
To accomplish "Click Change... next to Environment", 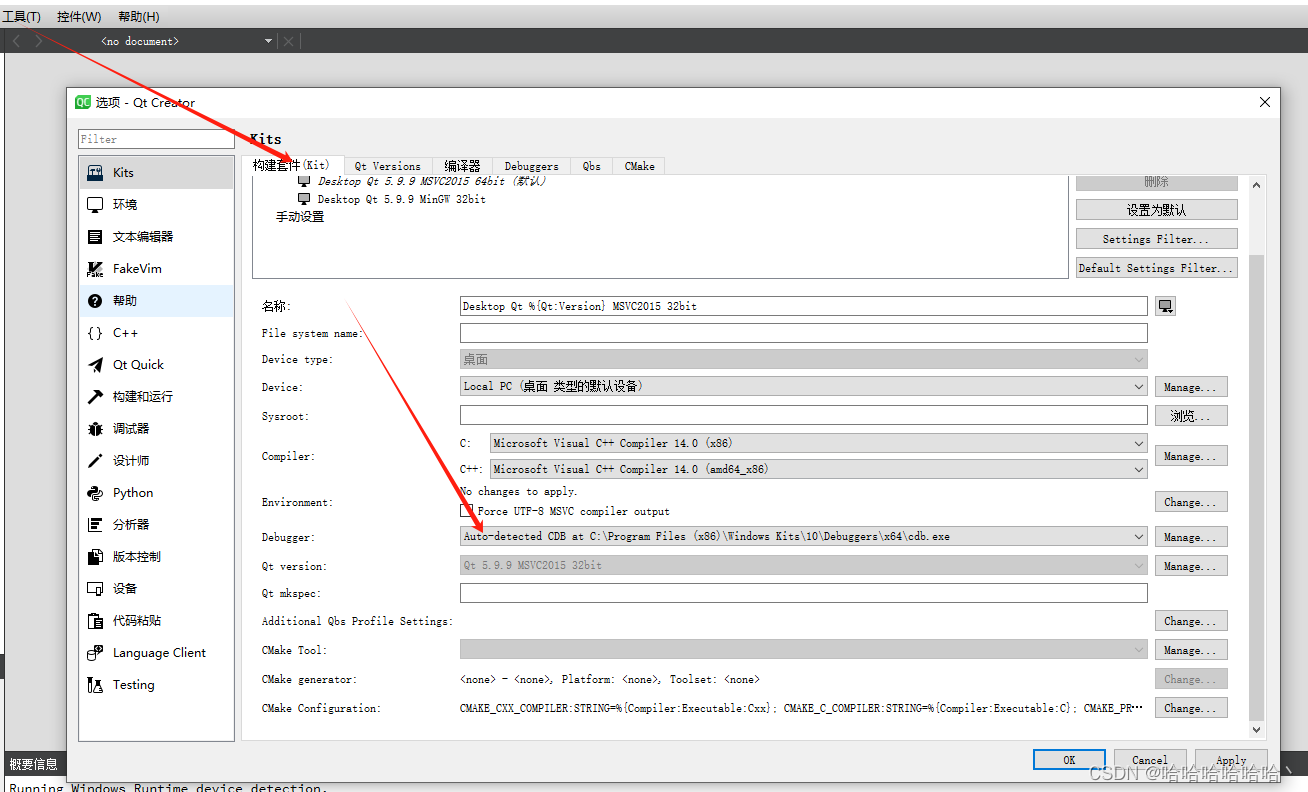I will pos(1190,502).
